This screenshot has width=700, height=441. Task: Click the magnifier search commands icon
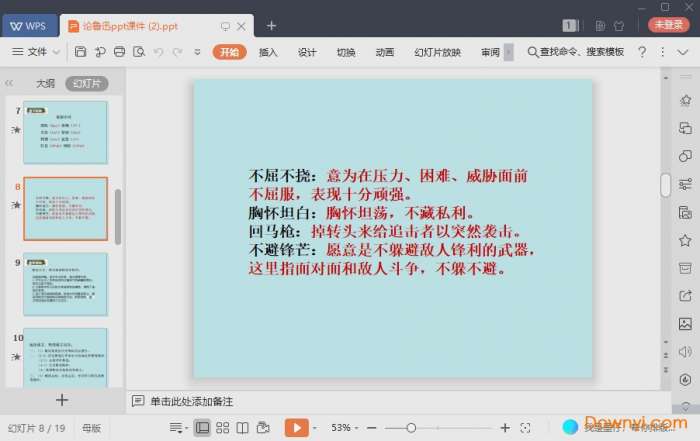532,52
